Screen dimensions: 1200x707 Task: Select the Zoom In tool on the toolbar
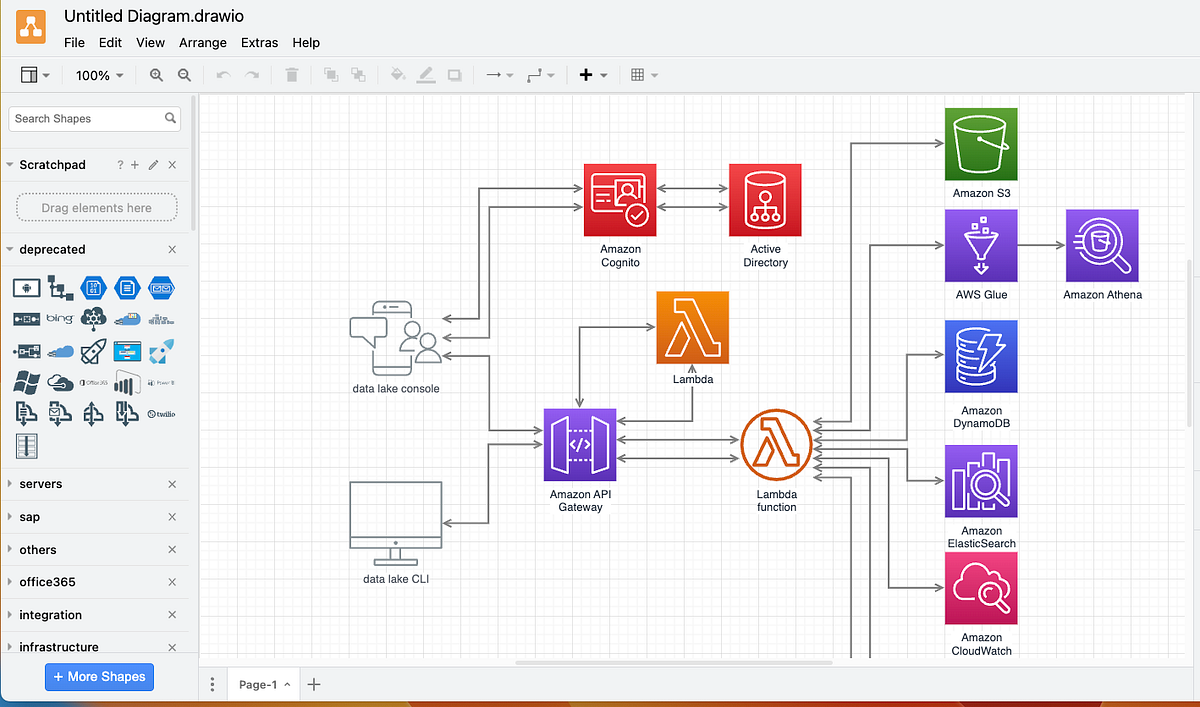pos(155,74)
